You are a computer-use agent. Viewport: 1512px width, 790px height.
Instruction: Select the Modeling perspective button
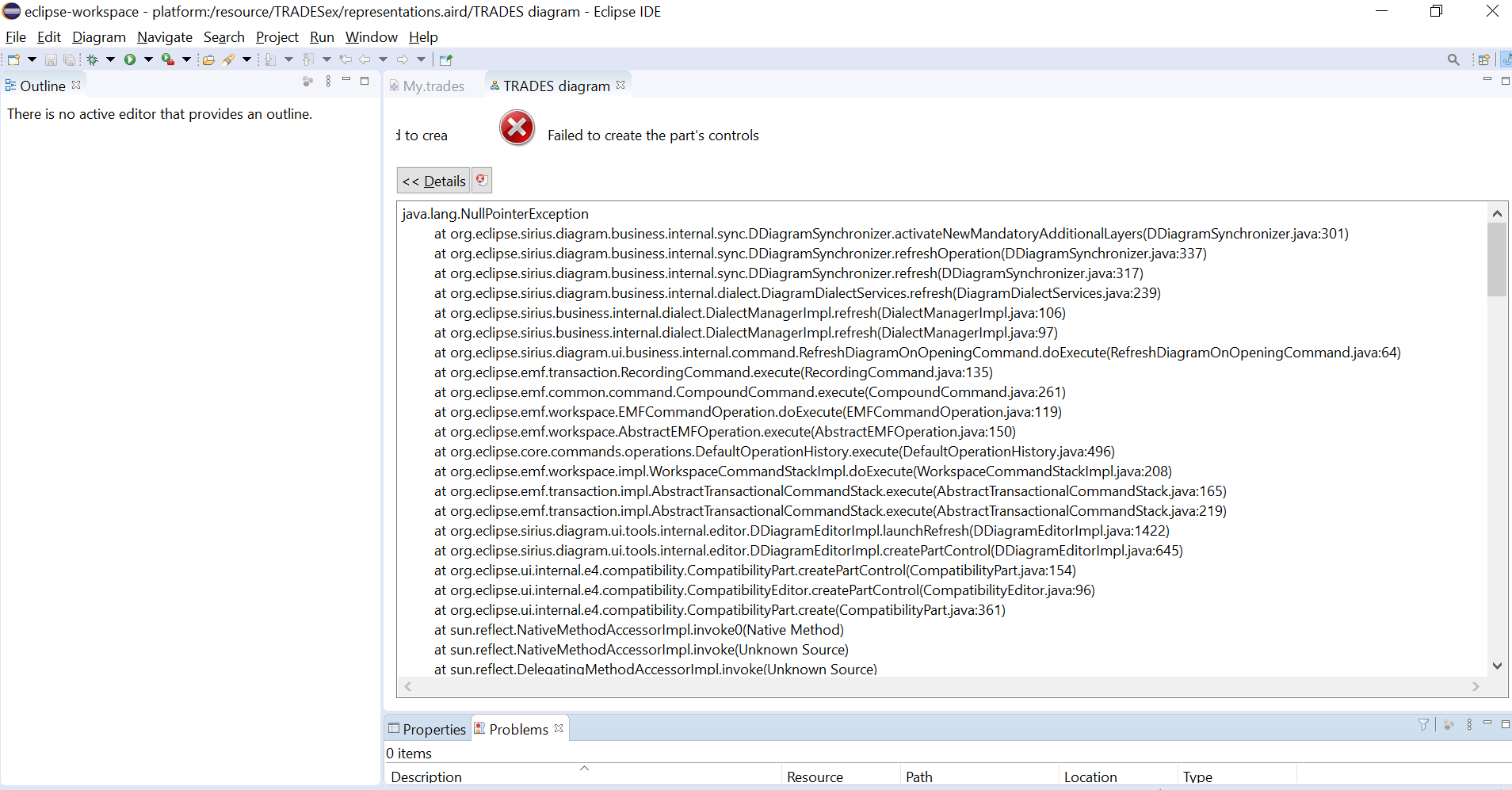click(x=1506, y=59)
